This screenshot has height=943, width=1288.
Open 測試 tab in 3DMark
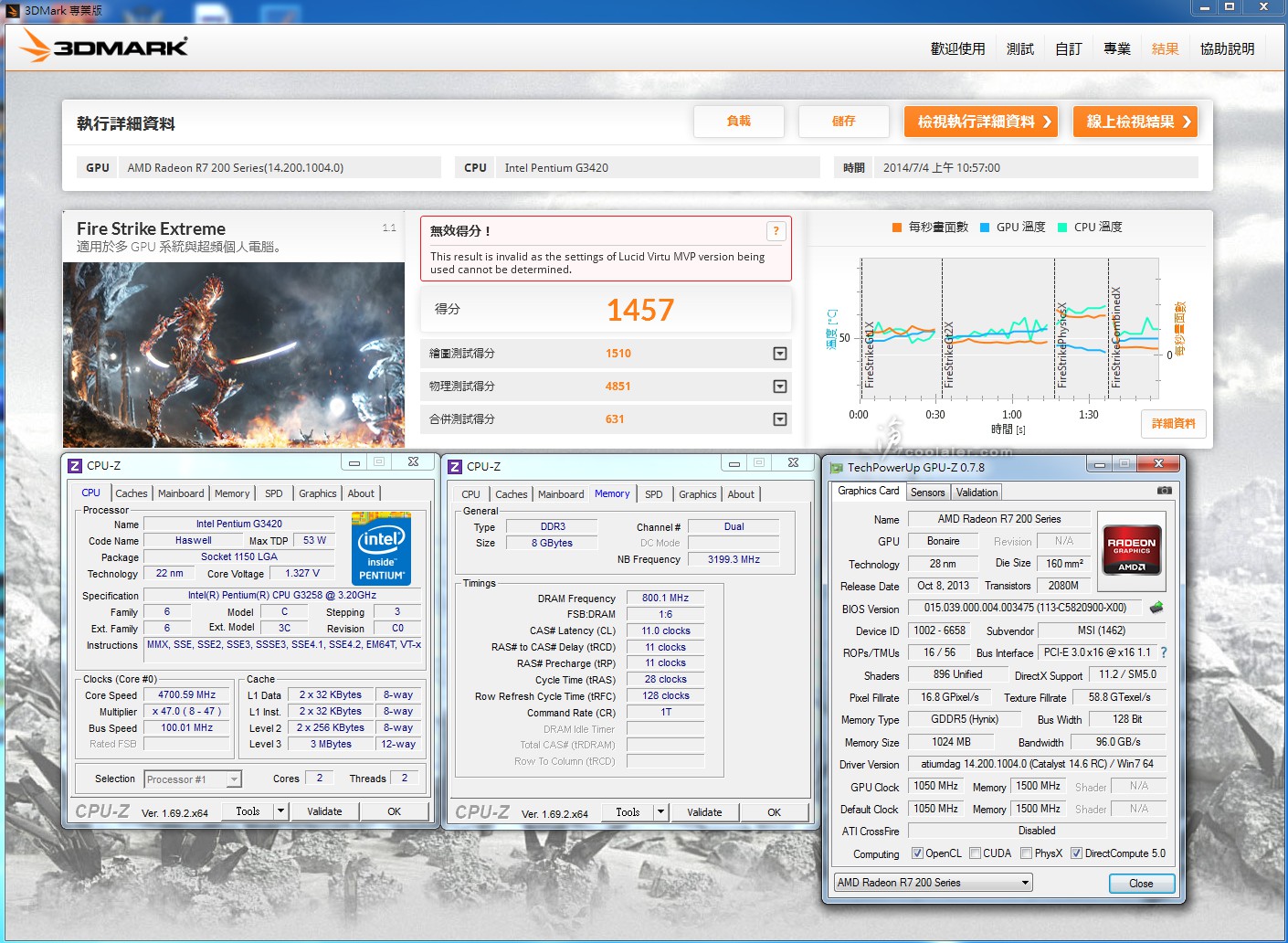click(1020, 49)
